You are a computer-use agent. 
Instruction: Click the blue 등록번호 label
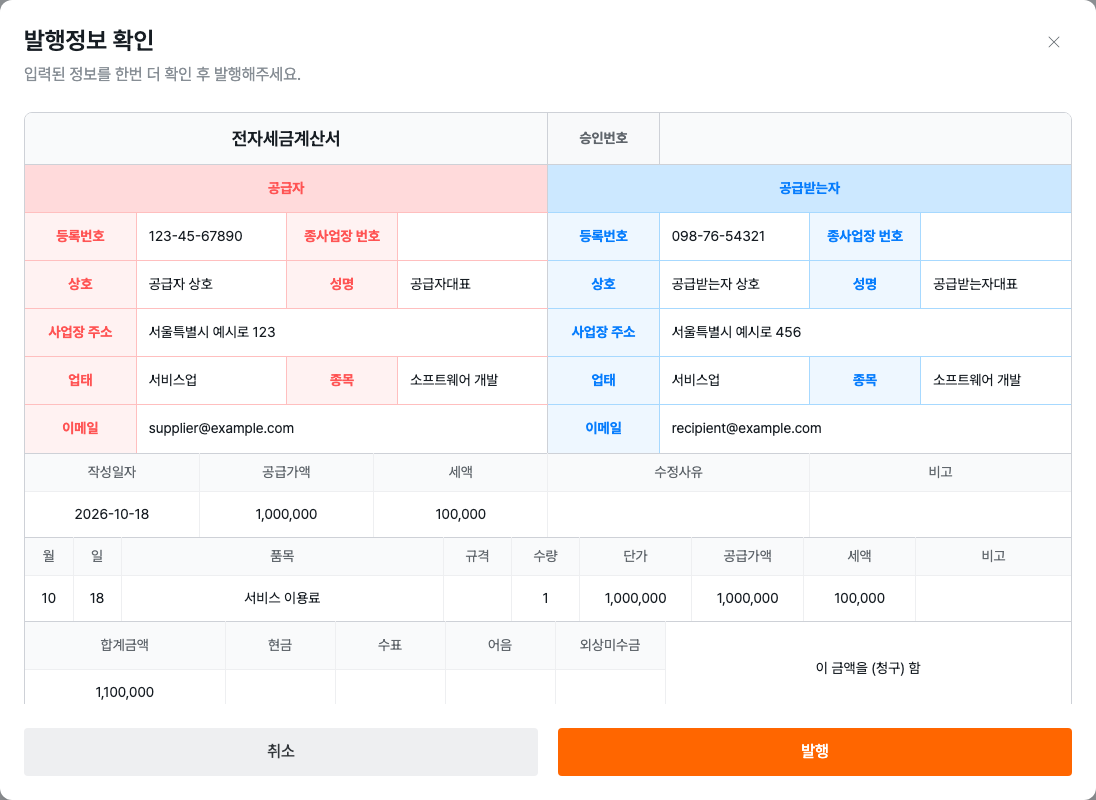point(603,236)
